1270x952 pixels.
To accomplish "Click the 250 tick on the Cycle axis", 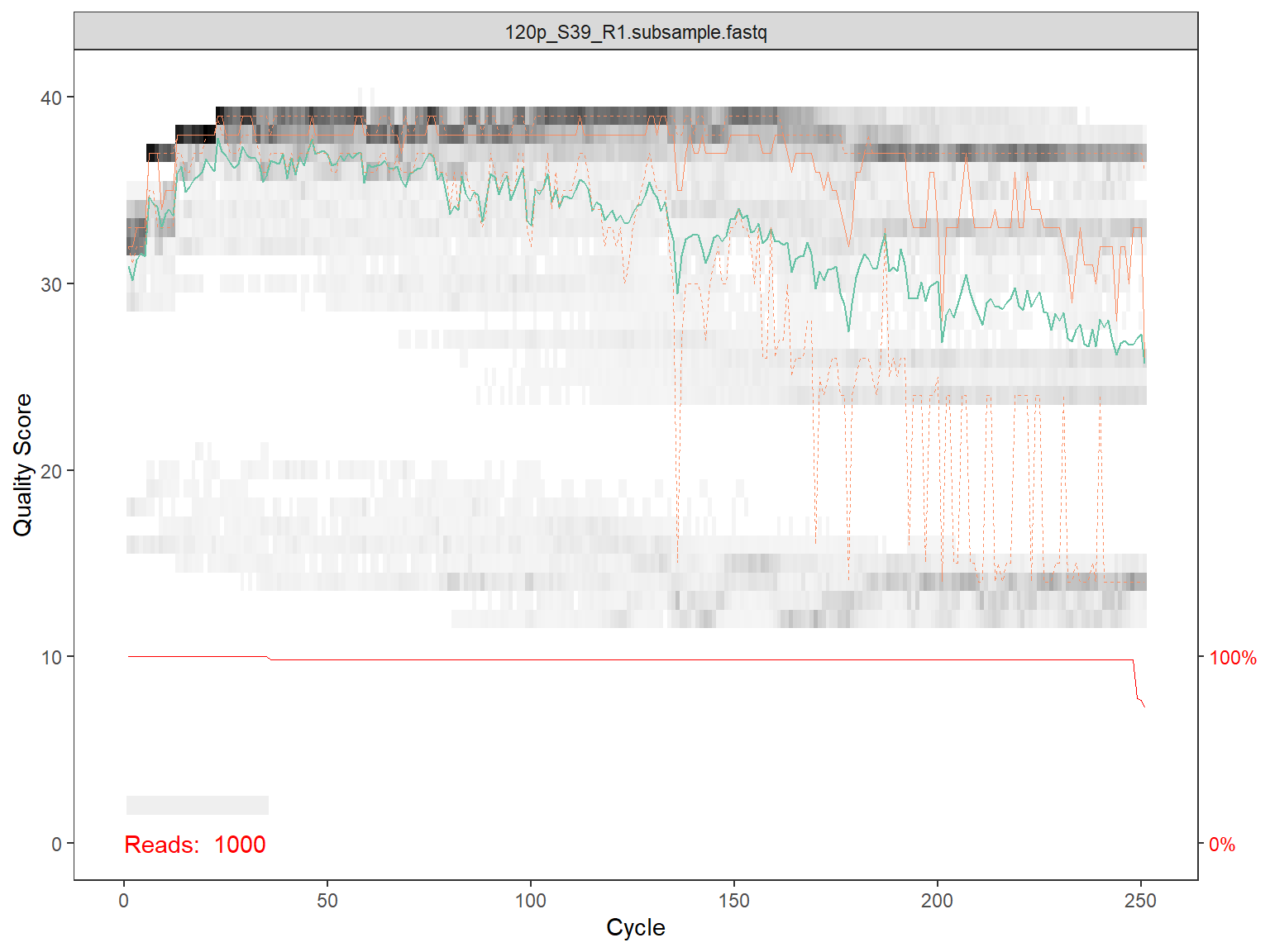I will pos(1140,901).
